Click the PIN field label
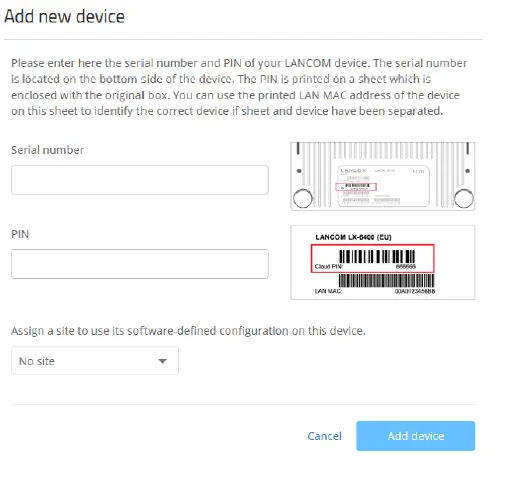Viewport: 510px width, 479px height. [x=20, y=234]
